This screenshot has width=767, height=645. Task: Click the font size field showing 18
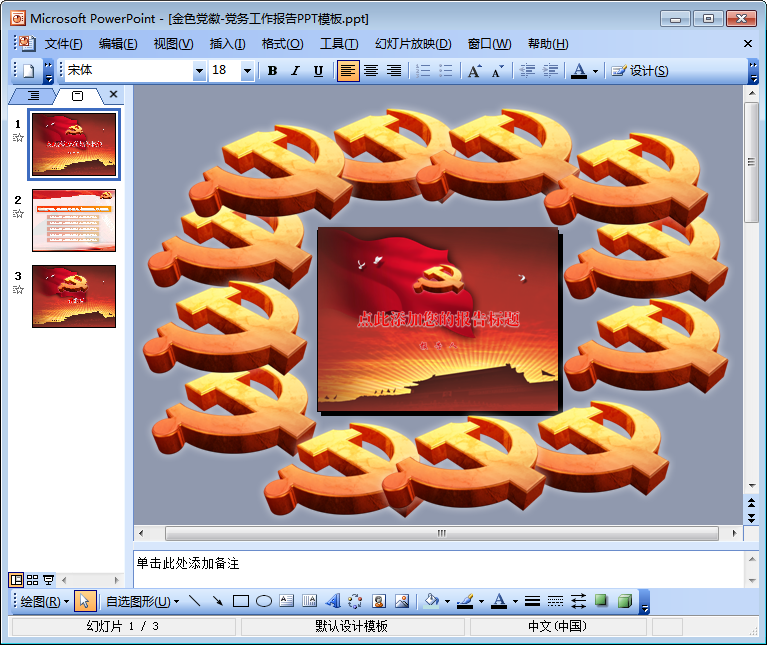pos(225,70)
